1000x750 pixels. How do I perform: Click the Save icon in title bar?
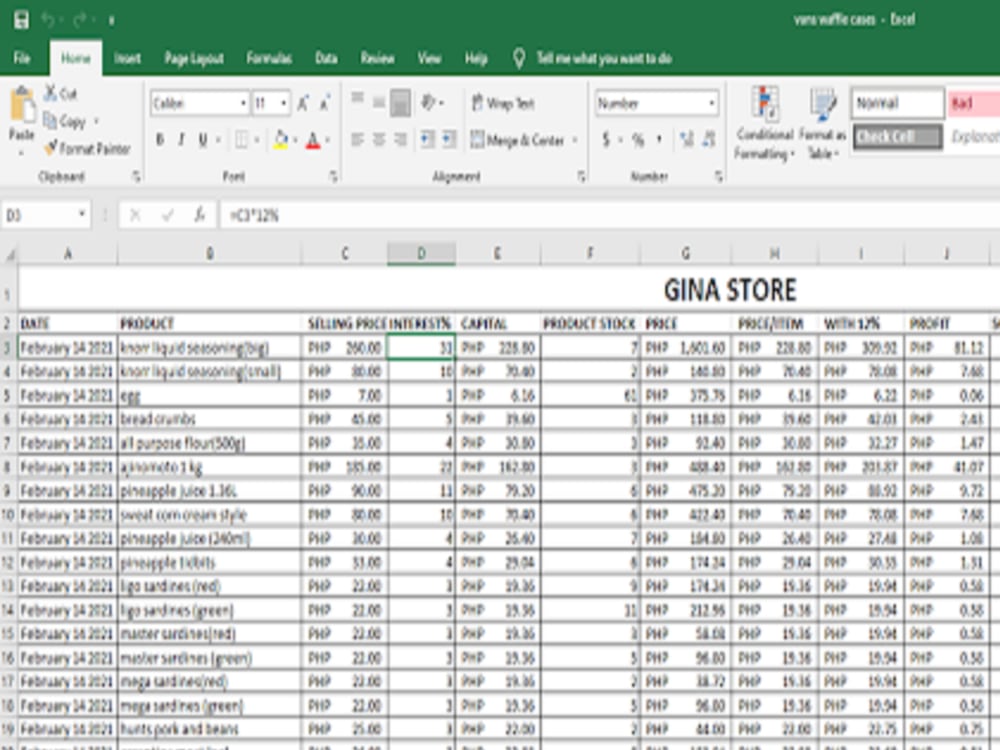21,20
